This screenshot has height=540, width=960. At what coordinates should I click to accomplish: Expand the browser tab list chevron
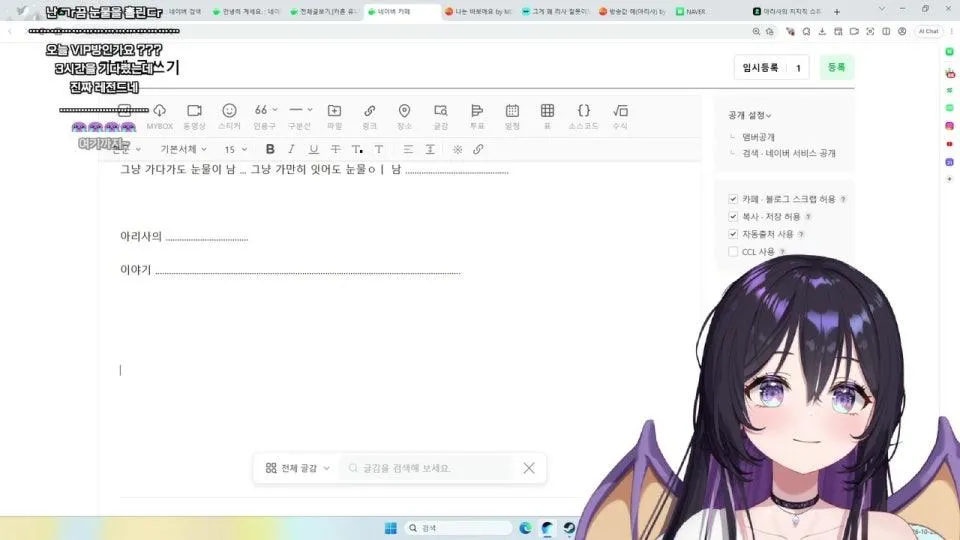pos(882,9)
